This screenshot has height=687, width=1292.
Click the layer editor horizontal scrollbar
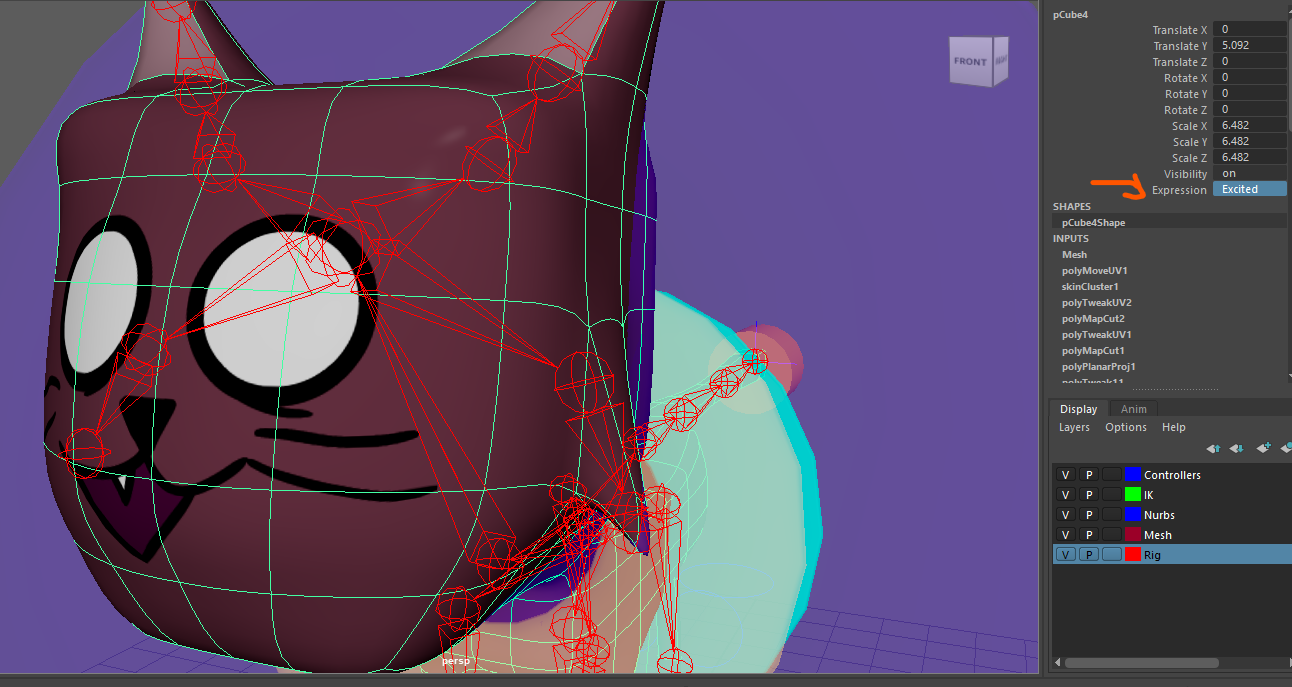click(1141, 662)
